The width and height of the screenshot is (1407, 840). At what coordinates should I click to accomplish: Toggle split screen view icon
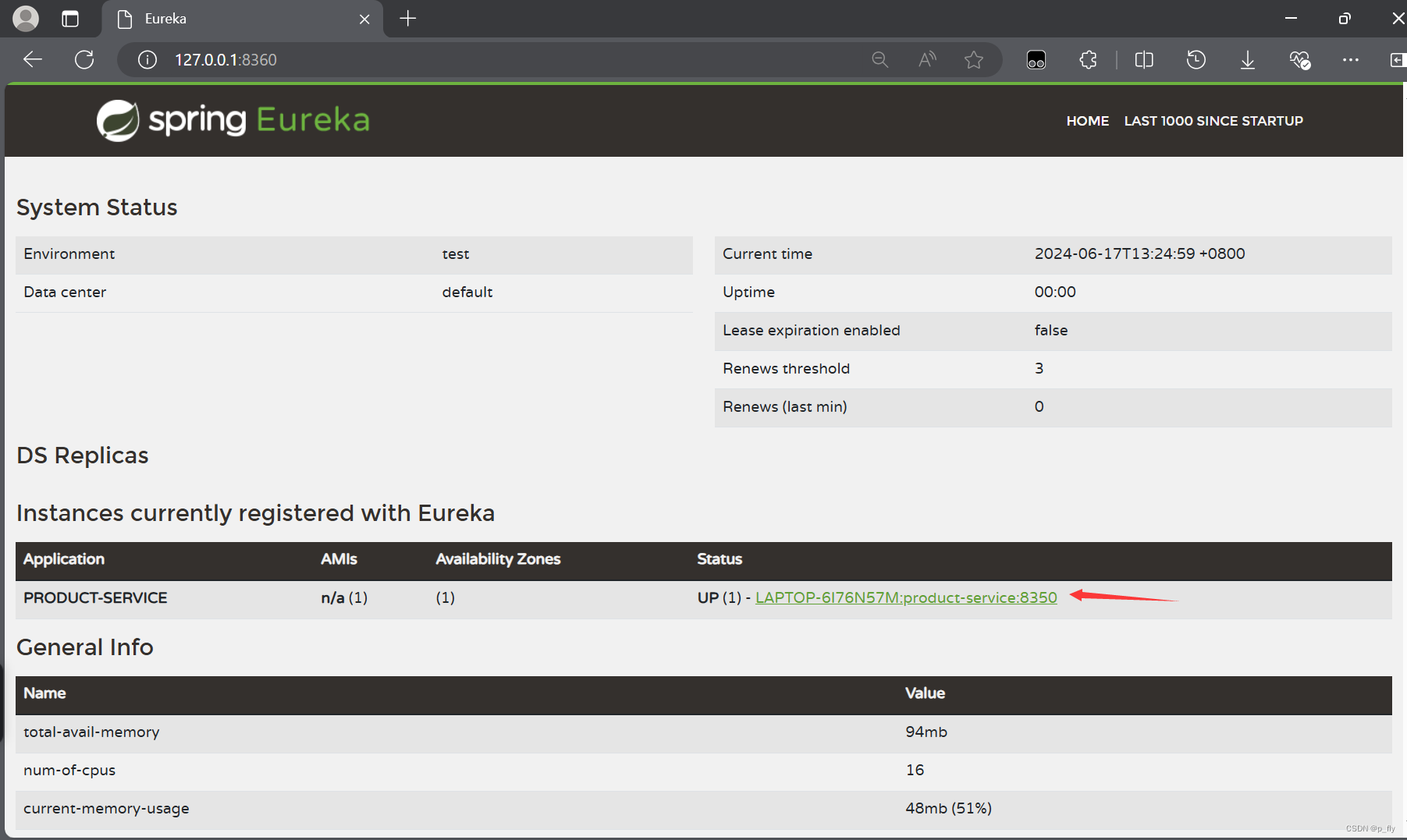1144,59
